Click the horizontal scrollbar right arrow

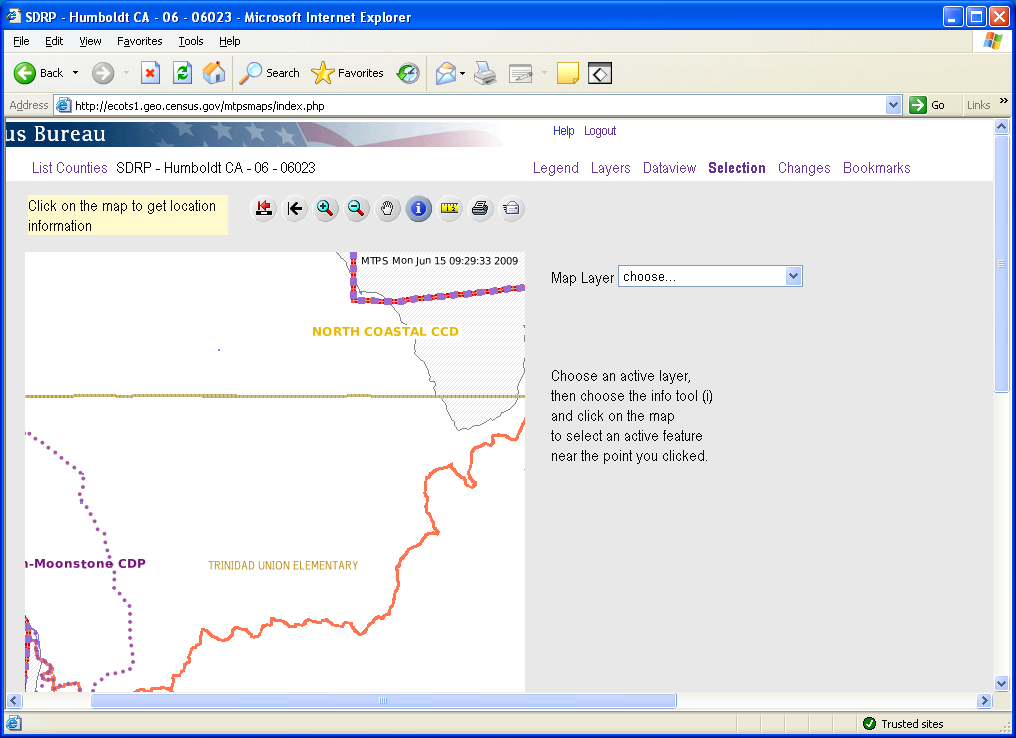[985, 700]
